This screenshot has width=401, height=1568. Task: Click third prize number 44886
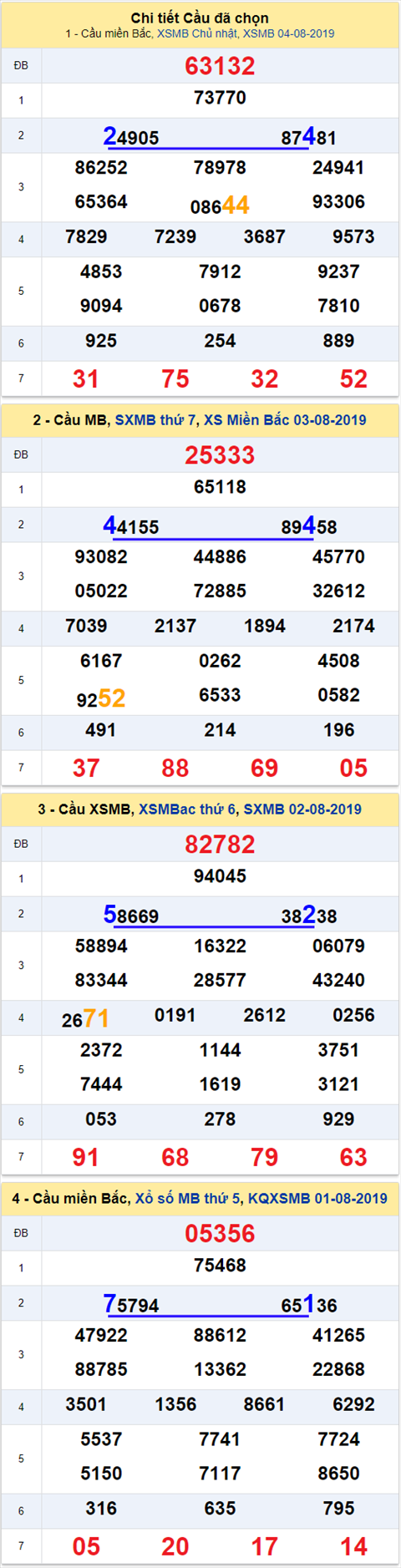(x=220, y=557)
